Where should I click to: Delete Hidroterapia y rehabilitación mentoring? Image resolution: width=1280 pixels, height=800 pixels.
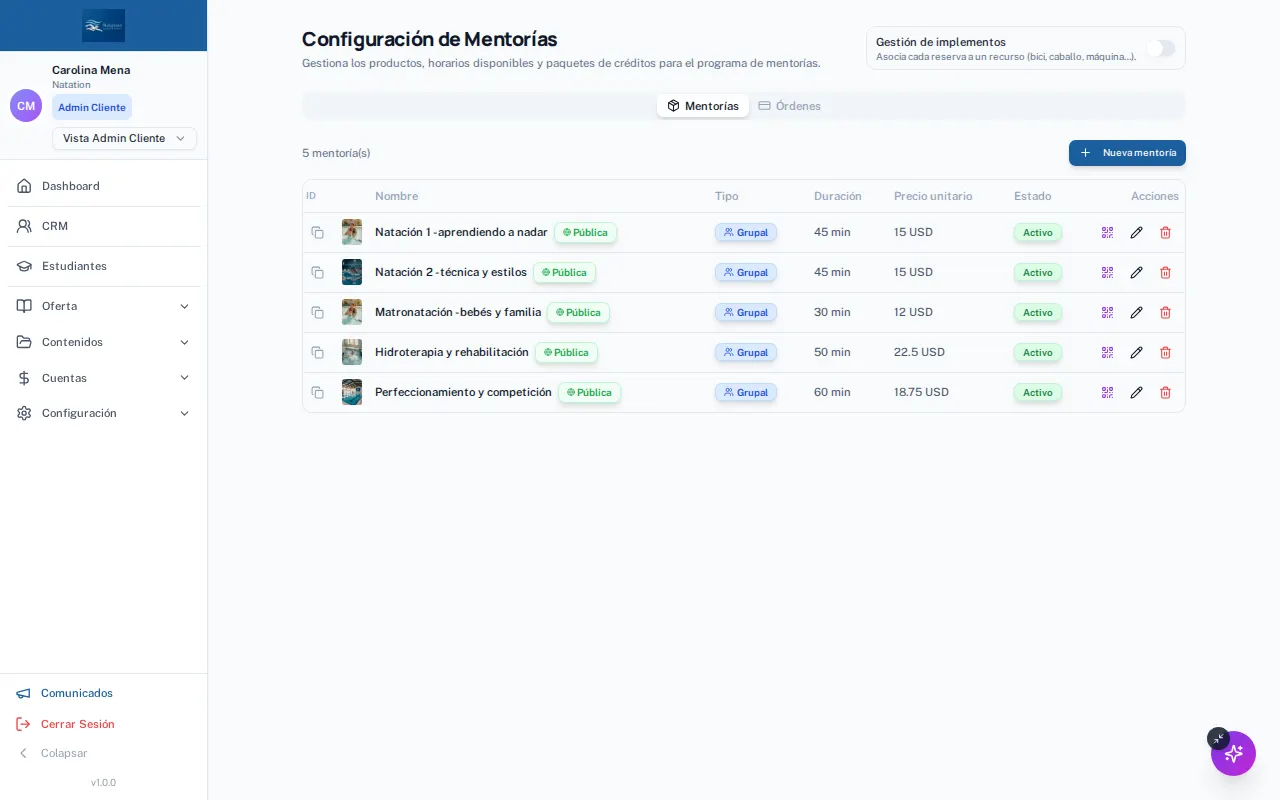point(1165,352)
